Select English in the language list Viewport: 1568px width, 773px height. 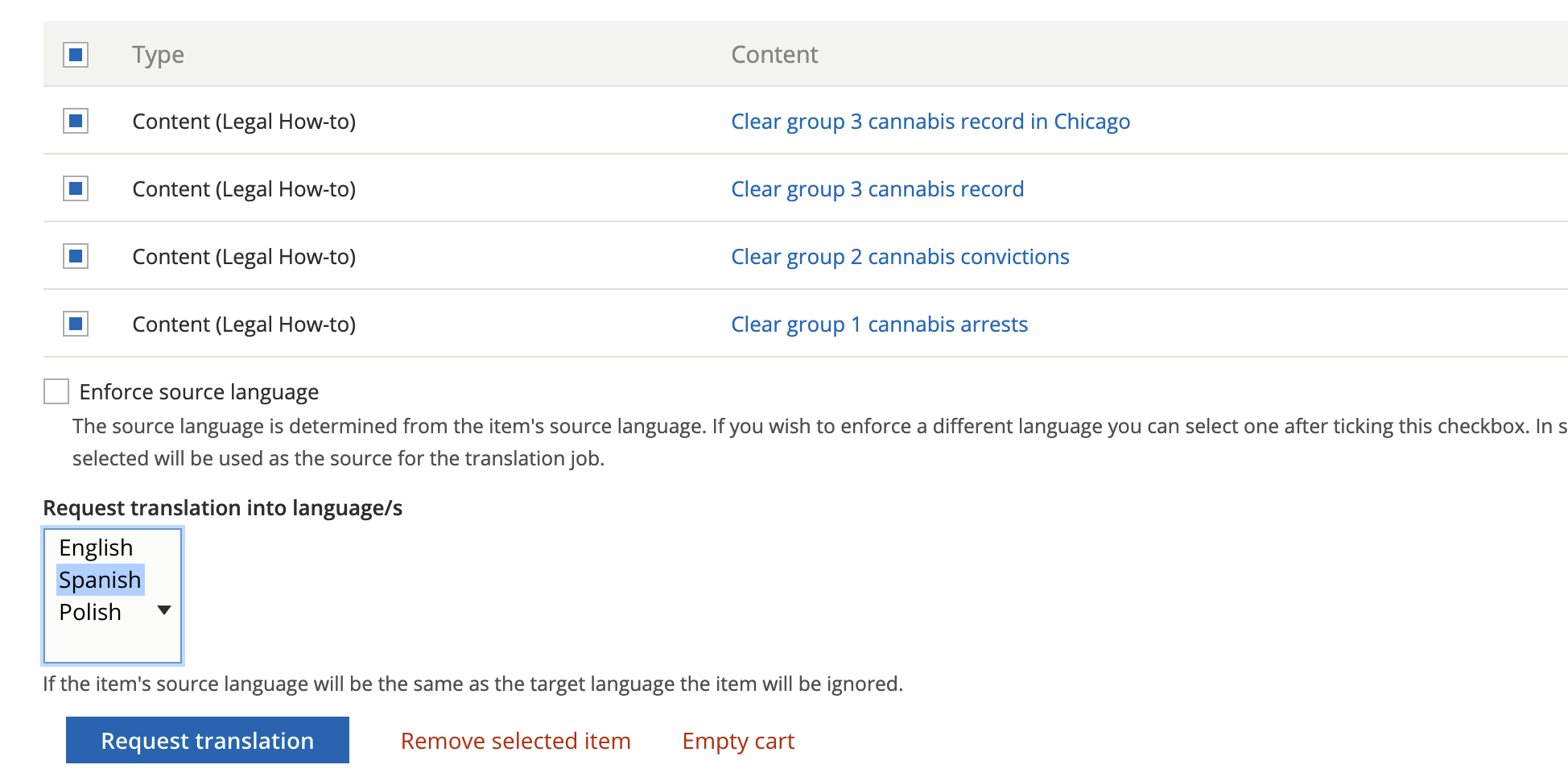[x=96, y=548]
